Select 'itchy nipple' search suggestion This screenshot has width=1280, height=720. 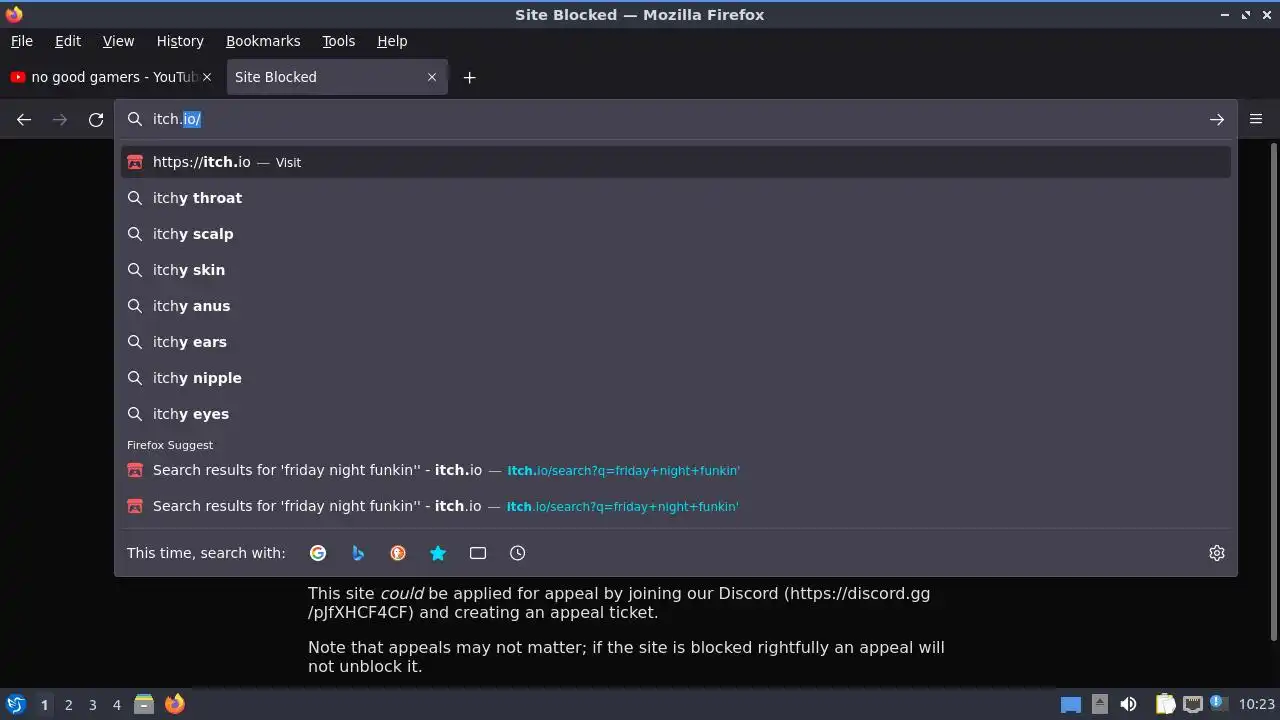point(676,378)
